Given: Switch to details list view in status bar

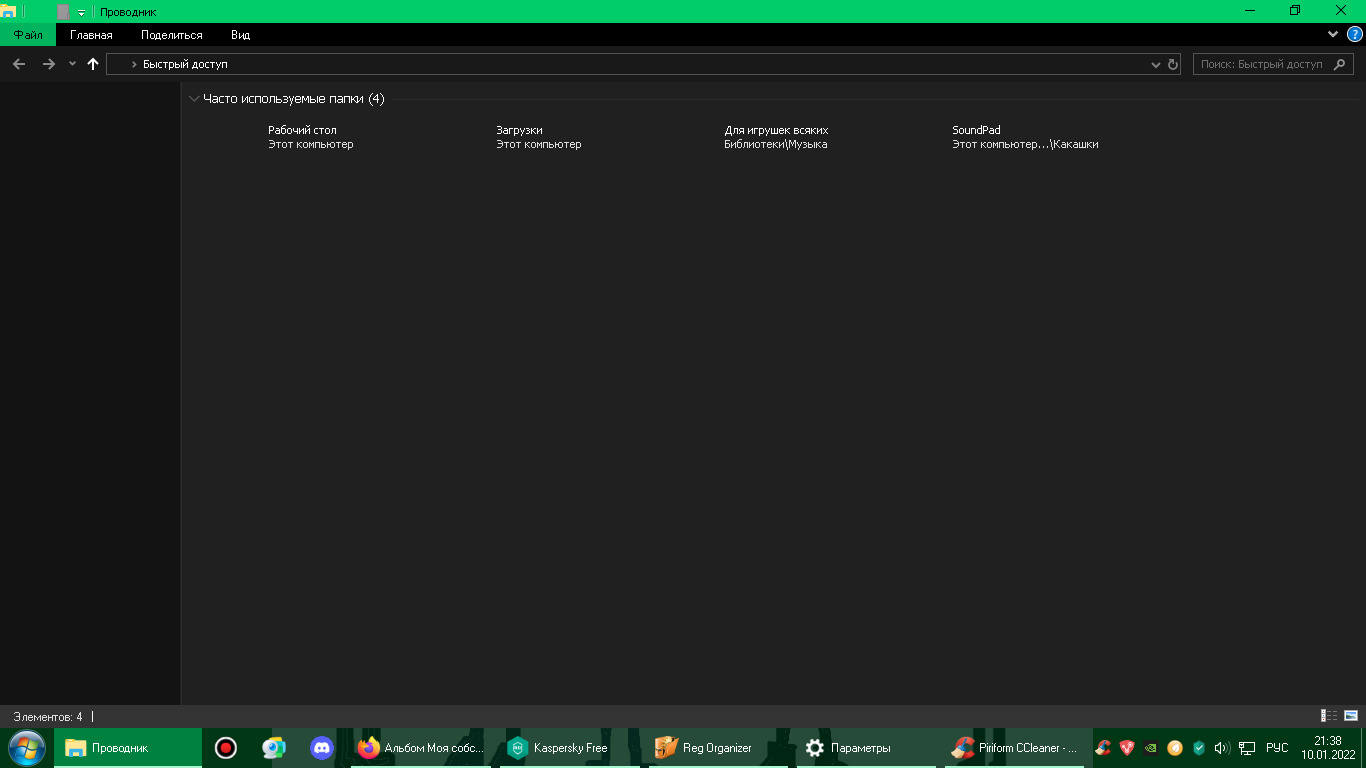Looking at the screenshot, I should coord(1329,716).
